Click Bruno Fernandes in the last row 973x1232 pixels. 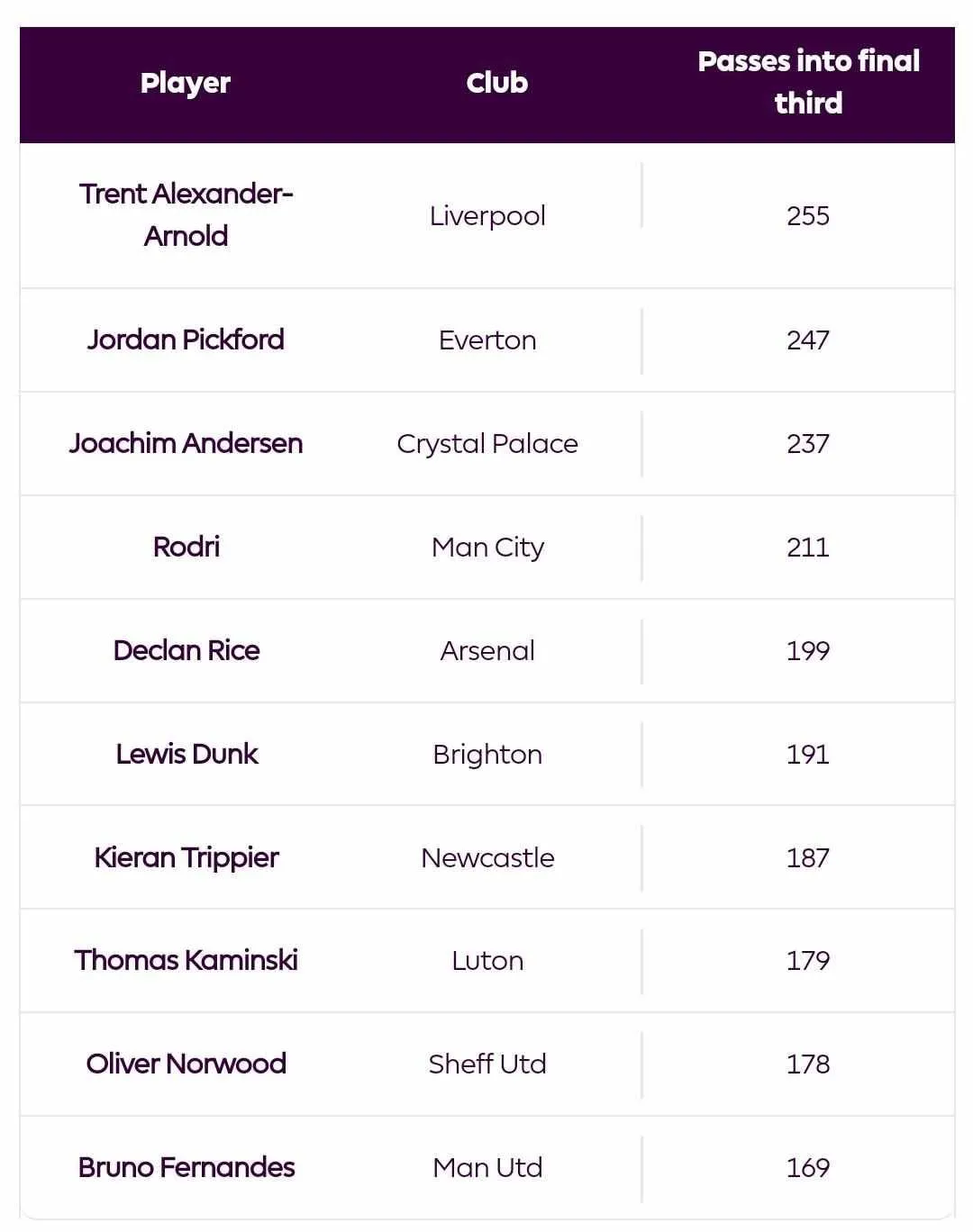pyautogui.click(x=186, y=1167)
